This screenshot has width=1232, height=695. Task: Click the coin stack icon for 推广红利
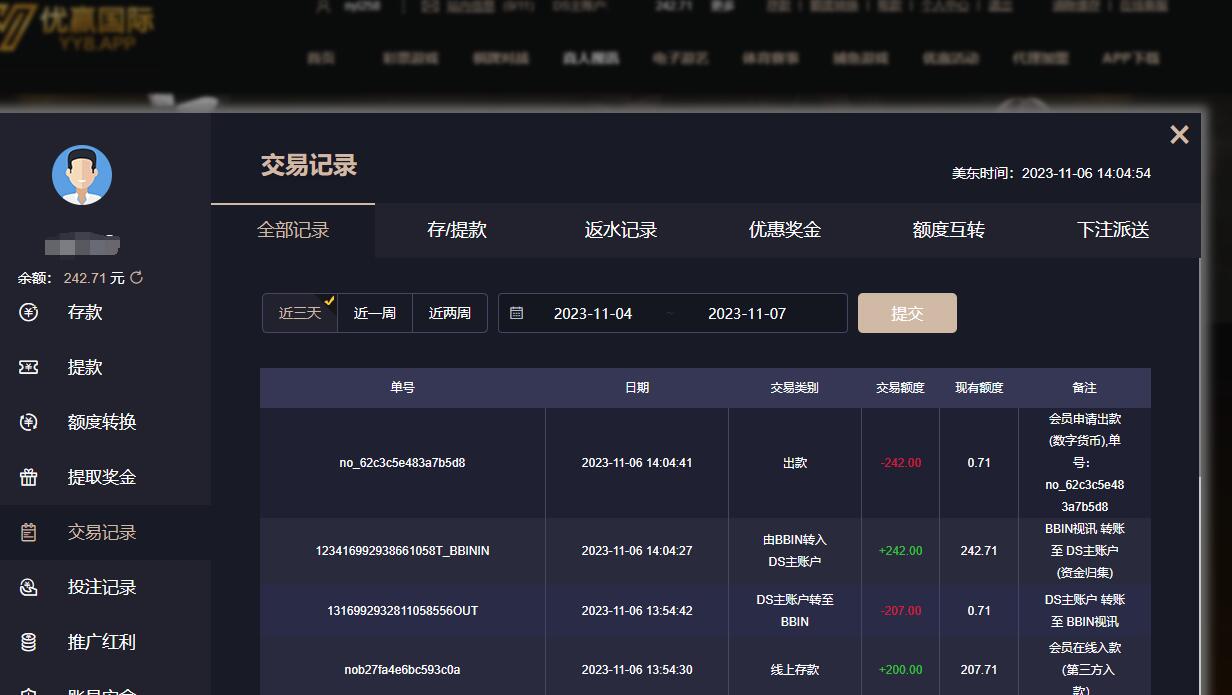click(29, 642)
